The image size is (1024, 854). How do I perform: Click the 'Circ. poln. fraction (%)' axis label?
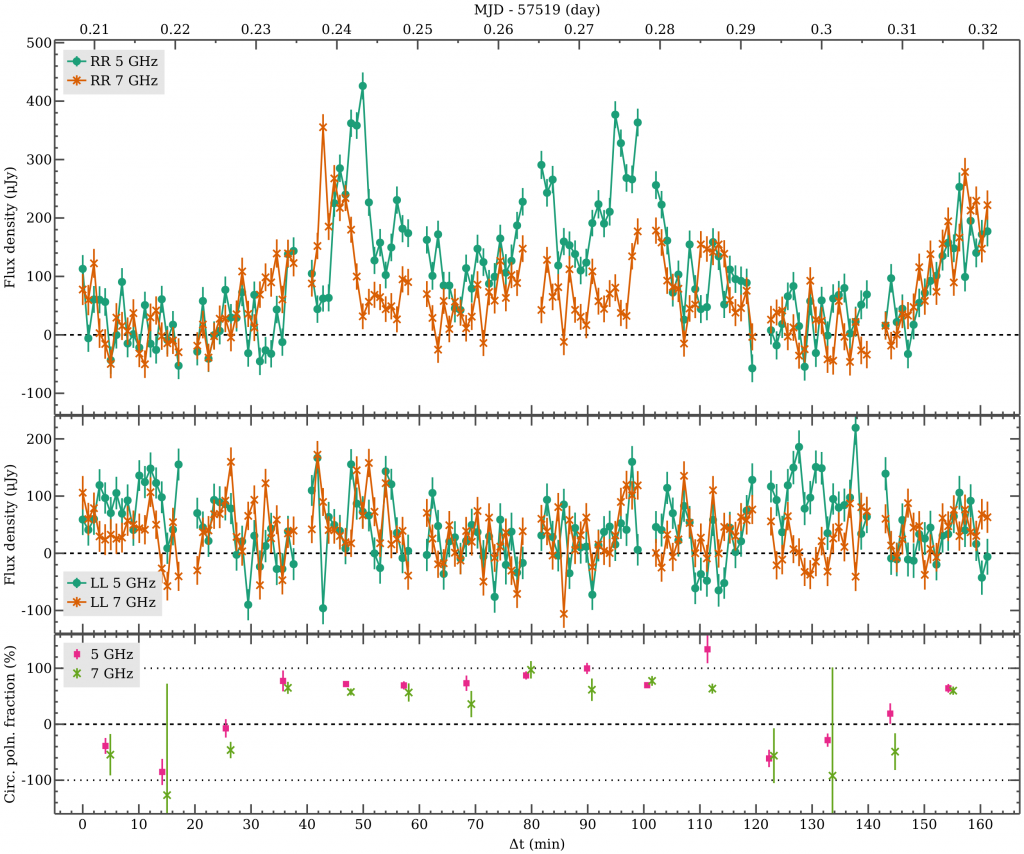click(10, 725)
